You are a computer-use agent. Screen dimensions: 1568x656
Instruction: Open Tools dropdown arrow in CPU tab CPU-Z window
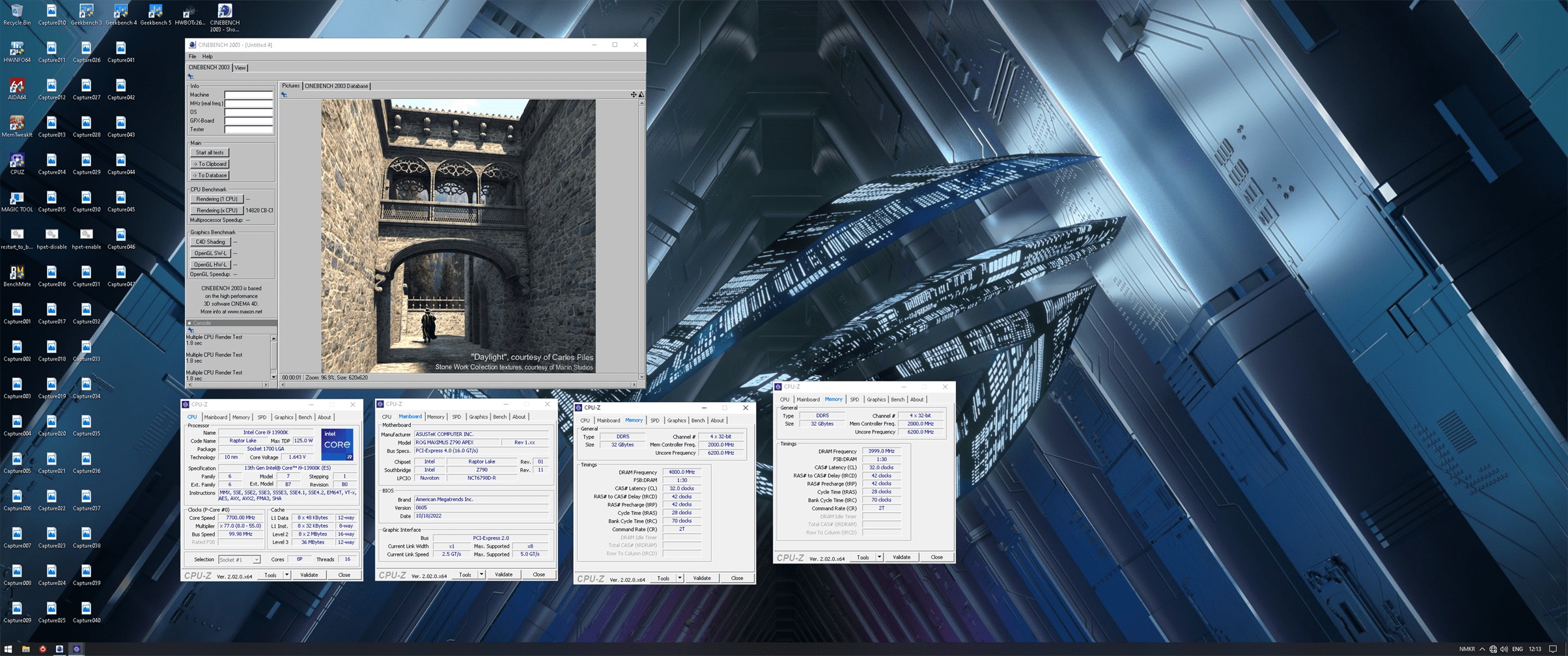[x=287, y=575]
